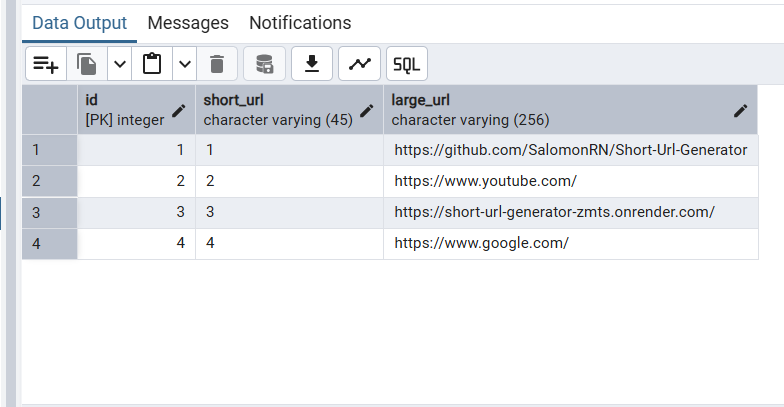Click the Paste rows clipboard icon

pos(152,64)
